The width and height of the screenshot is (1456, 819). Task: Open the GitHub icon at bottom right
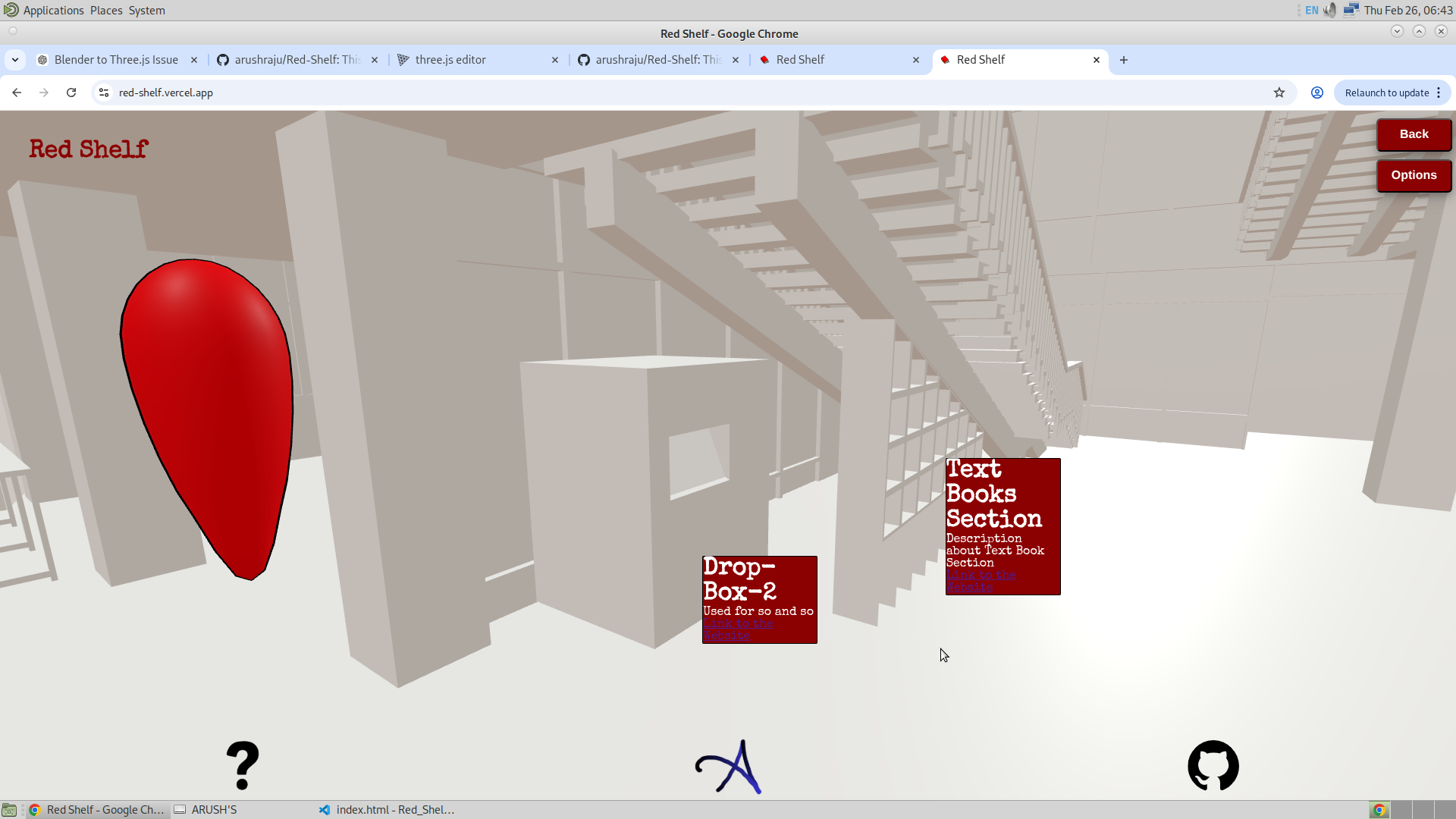(1213, 766)
